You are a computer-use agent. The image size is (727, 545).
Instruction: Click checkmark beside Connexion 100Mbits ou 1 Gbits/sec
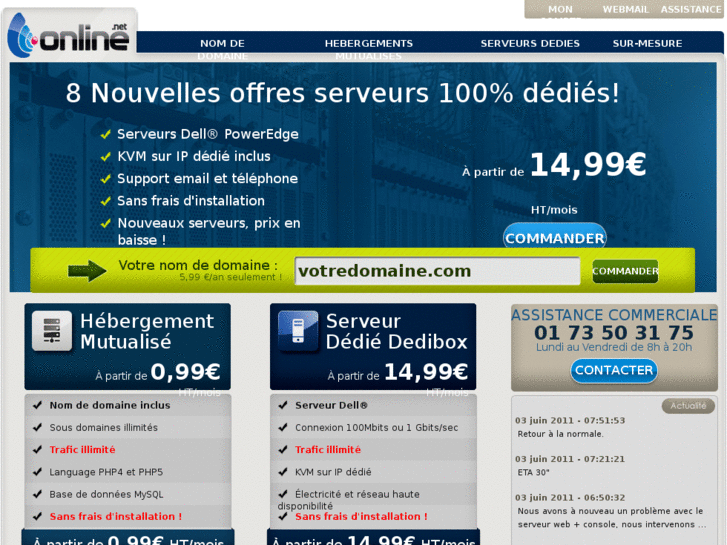tap(283, 427)
